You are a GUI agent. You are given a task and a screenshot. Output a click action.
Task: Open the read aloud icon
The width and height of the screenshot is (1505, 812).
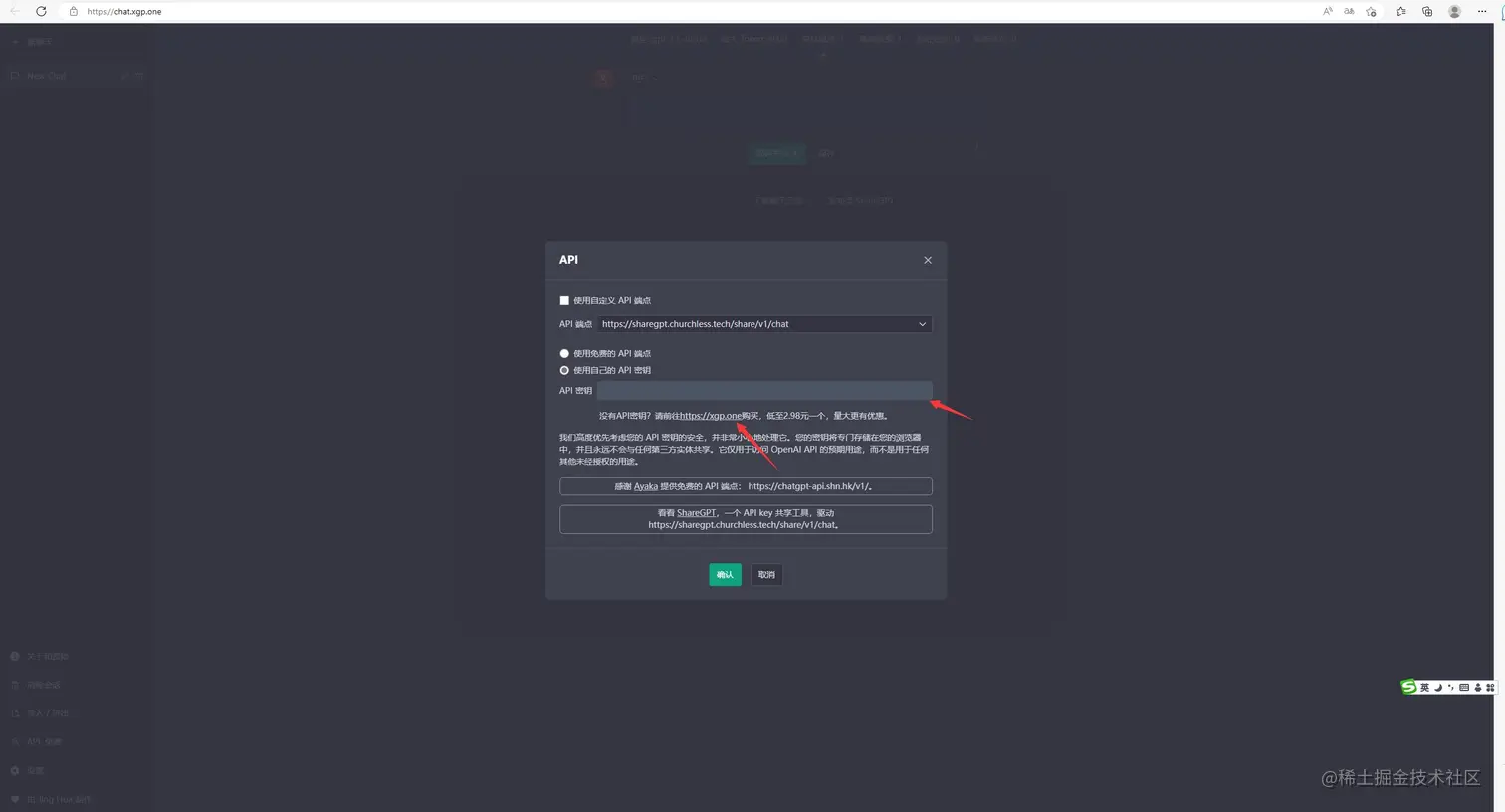coord(1327,11)
